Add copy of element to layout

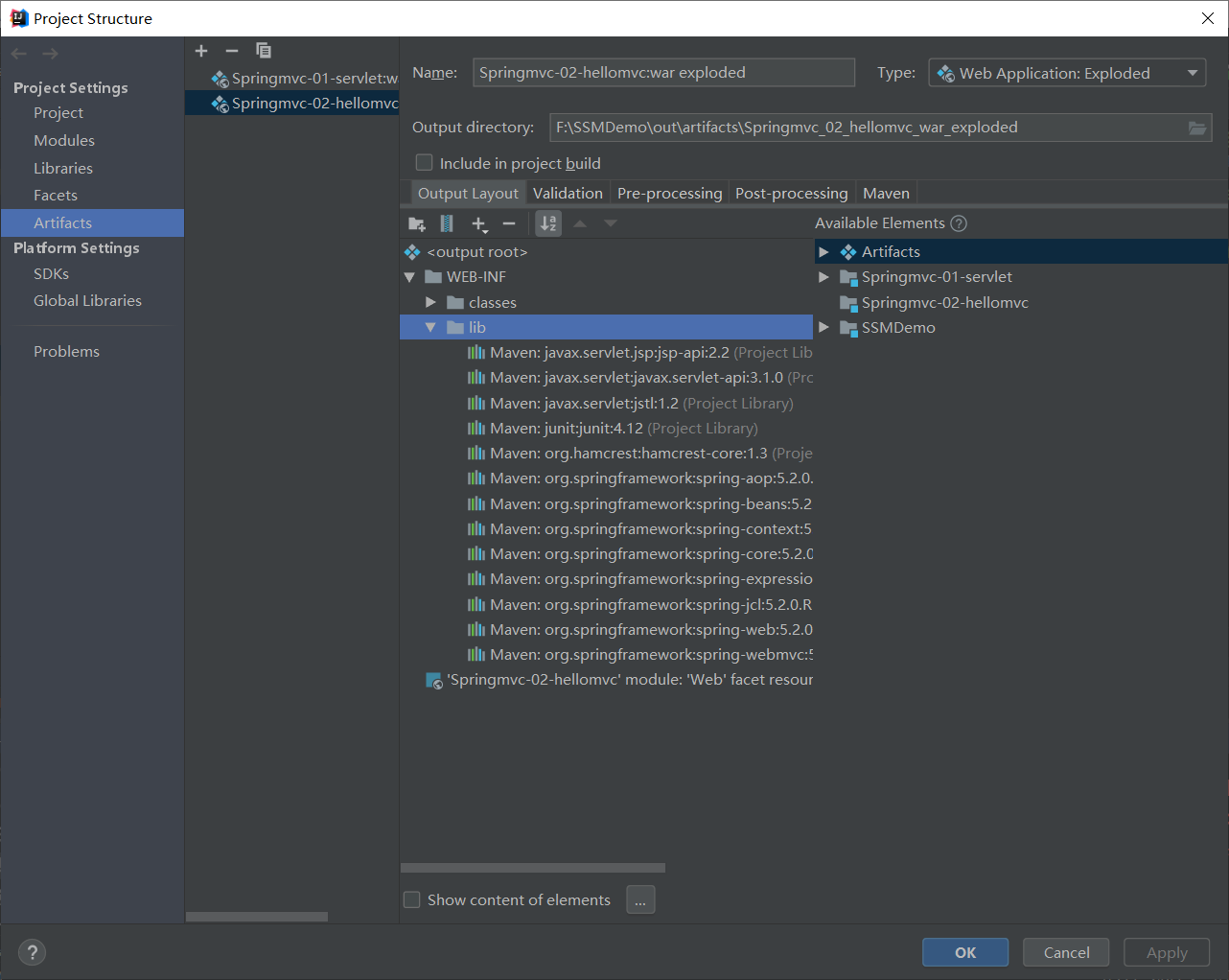(479, 223)
